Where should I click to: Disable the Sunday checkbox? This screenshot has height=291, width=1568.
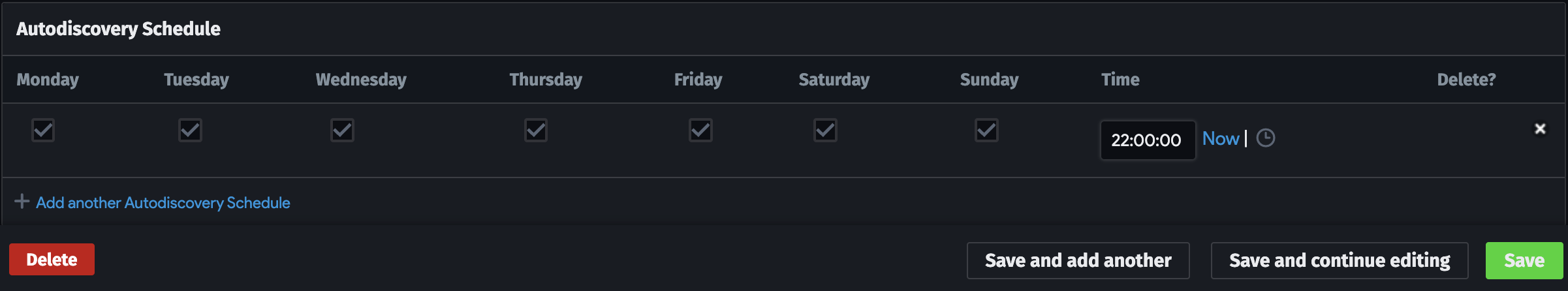click(x=986, y=130)
